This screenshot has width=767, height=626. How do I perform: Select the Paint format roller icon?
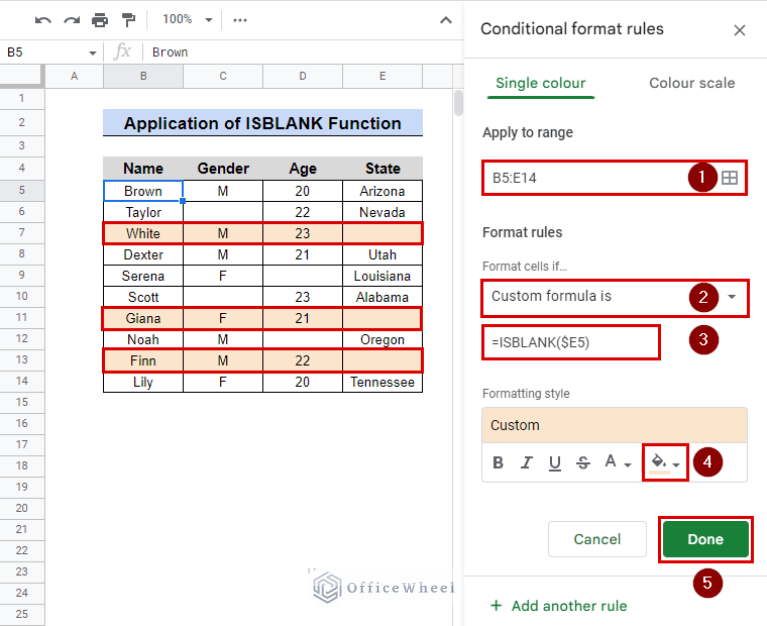tap(128, 20)
